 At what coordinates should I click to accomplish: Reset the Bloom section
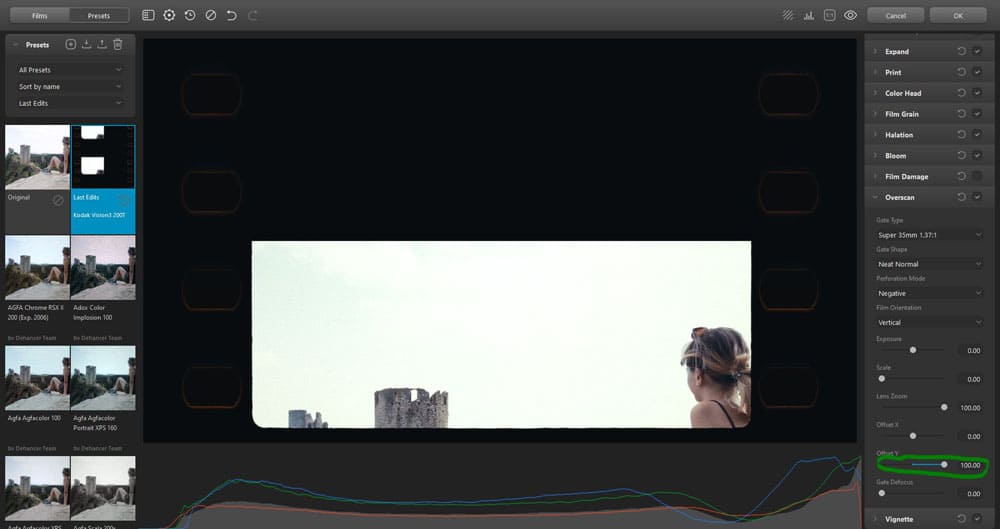click(962, 156)
